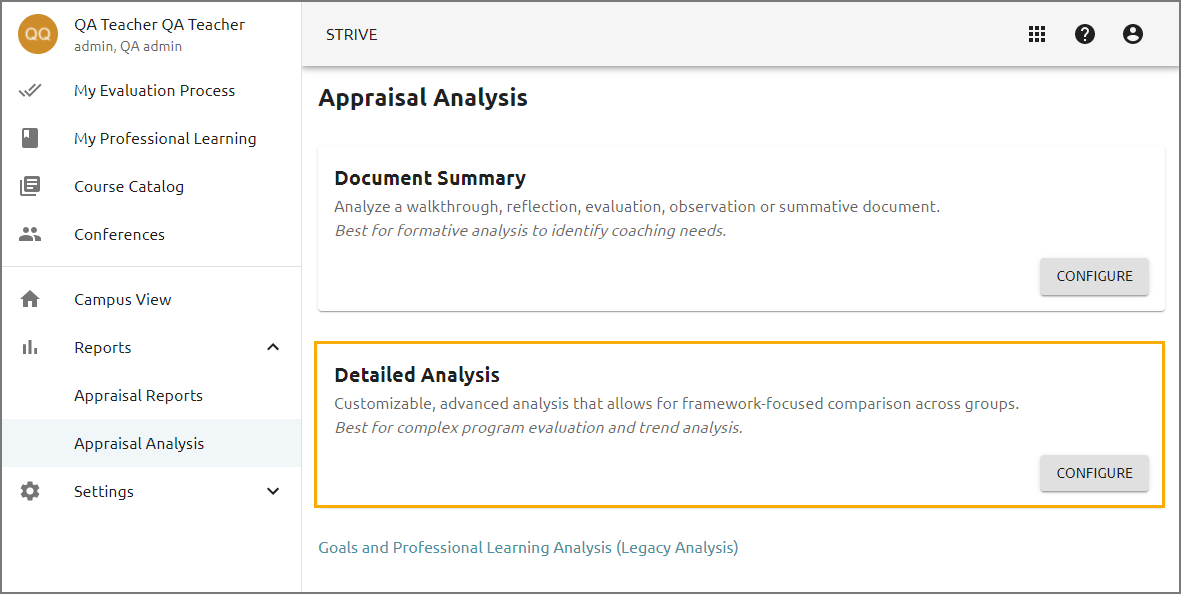The width and height of the screenshot is (1181, 594).
Task: Click the help question mark icon
Action: (x=1085, y=34)
